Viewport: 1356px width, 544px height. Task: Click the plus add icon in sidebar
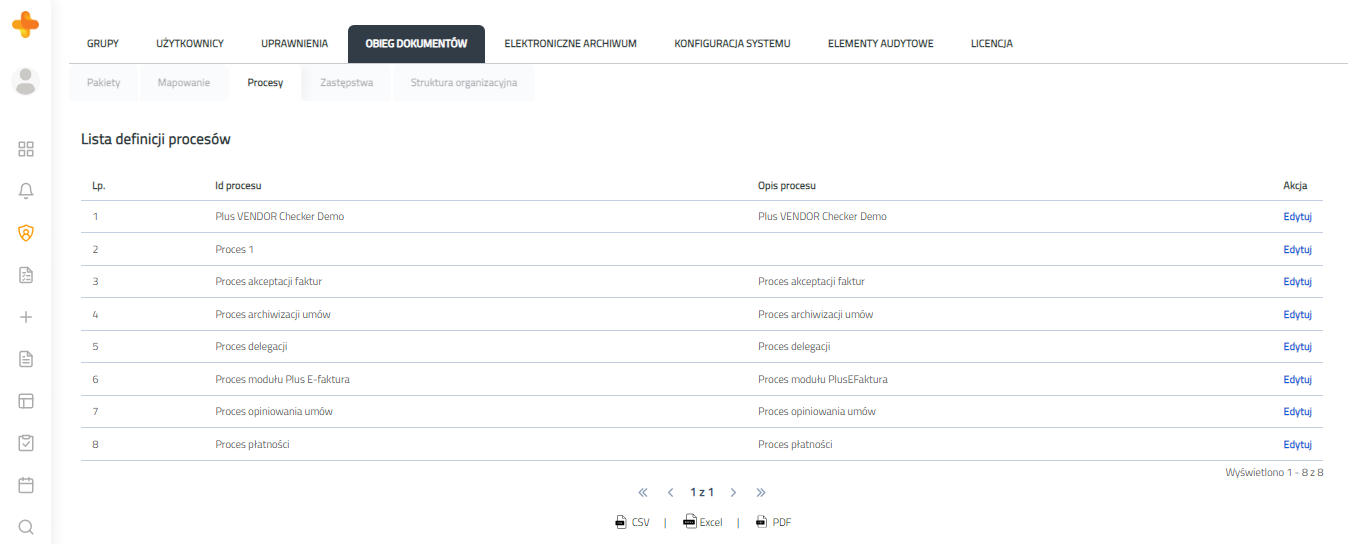coord(26,317)
